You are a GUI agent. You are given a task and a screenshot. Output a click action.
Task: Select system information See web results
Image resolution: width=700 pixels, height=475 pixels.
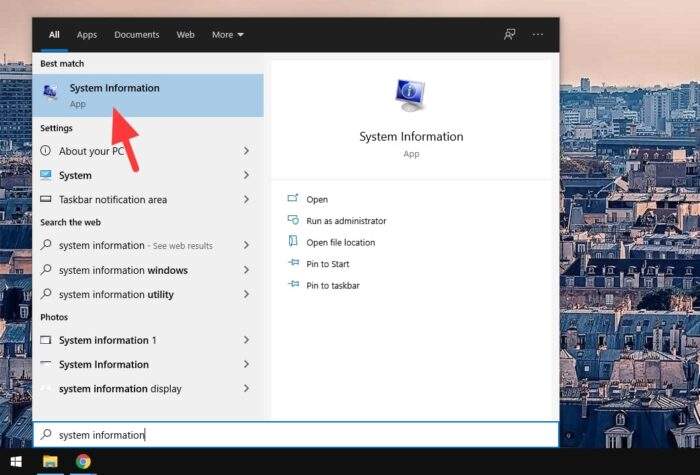(148, 245)
